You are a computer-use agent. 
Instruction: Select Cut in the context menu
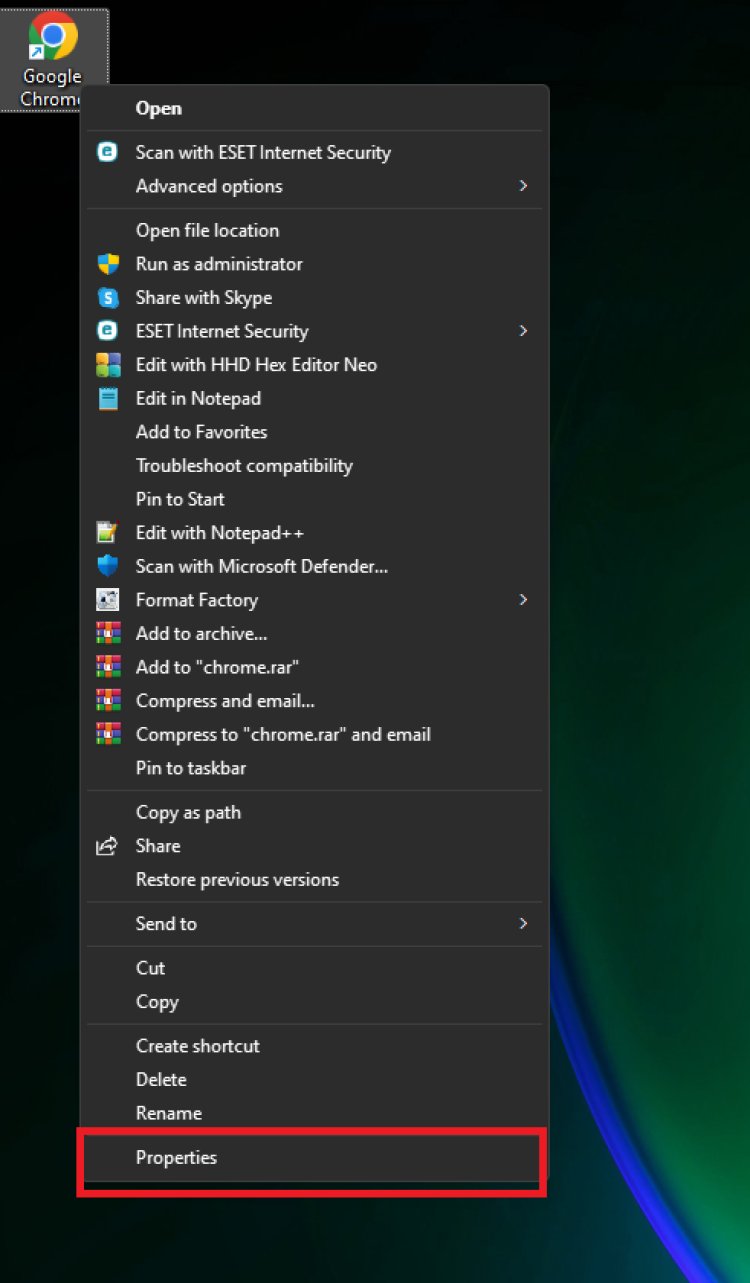[x=150, y=968]
